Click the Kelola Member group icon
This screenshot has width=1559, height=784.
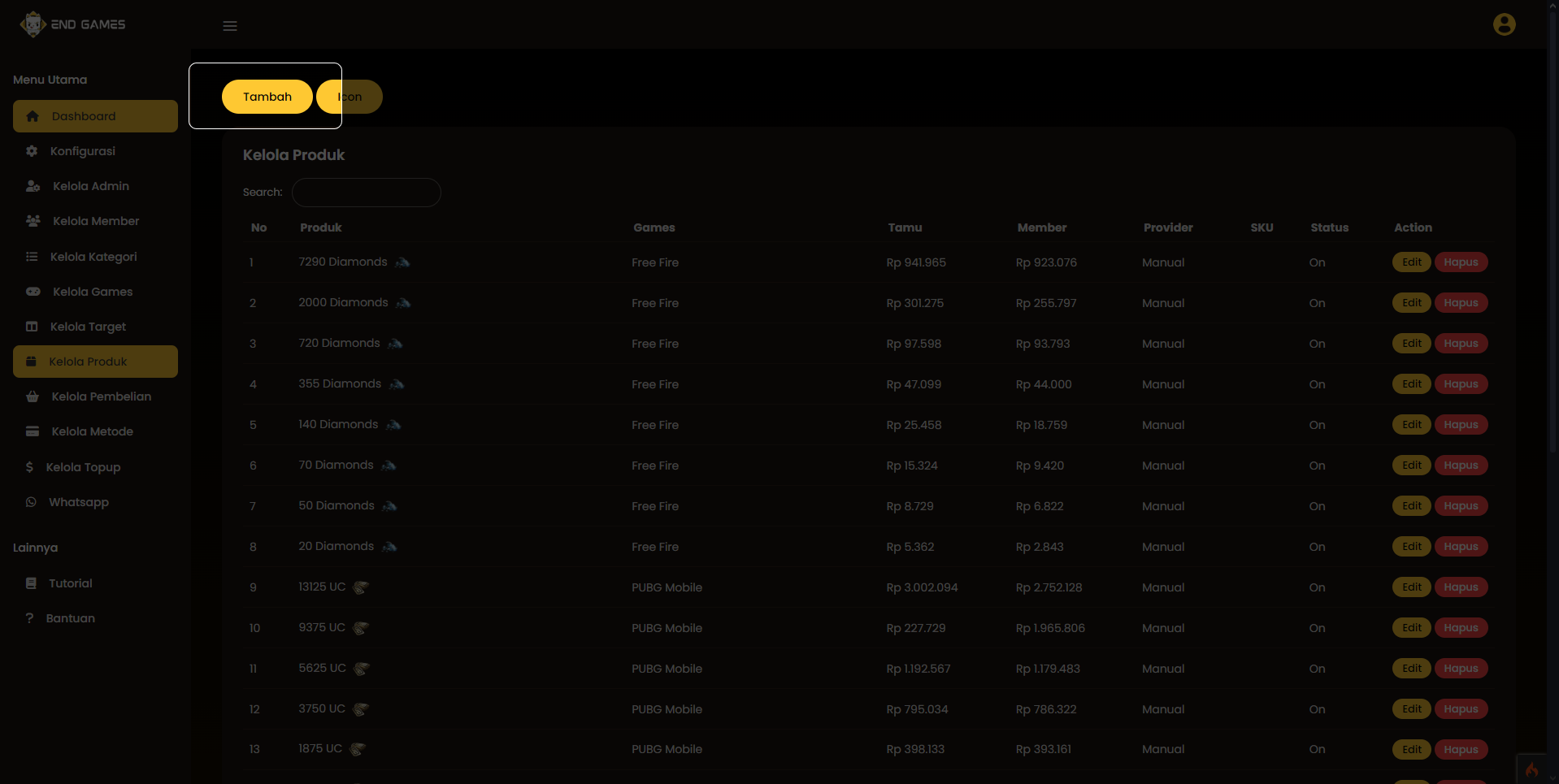33,221
